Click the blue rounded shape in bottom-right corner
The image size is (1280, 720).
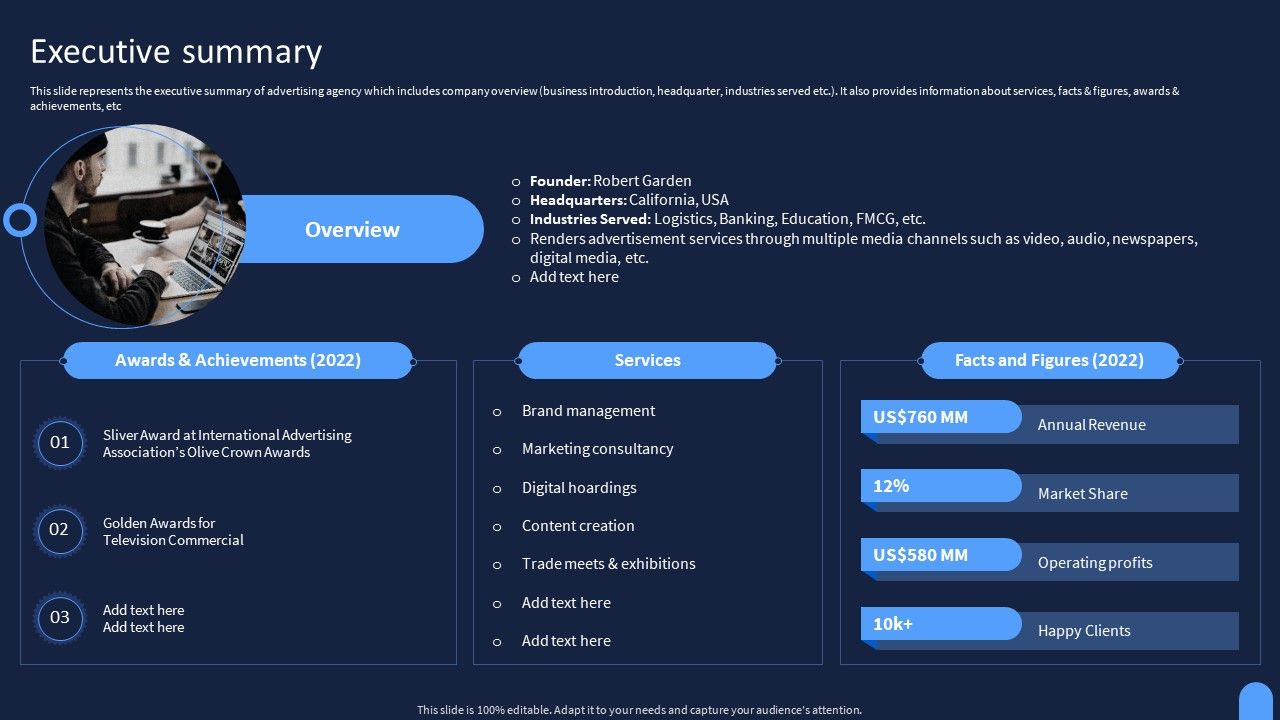click(x=1256, y=701)
